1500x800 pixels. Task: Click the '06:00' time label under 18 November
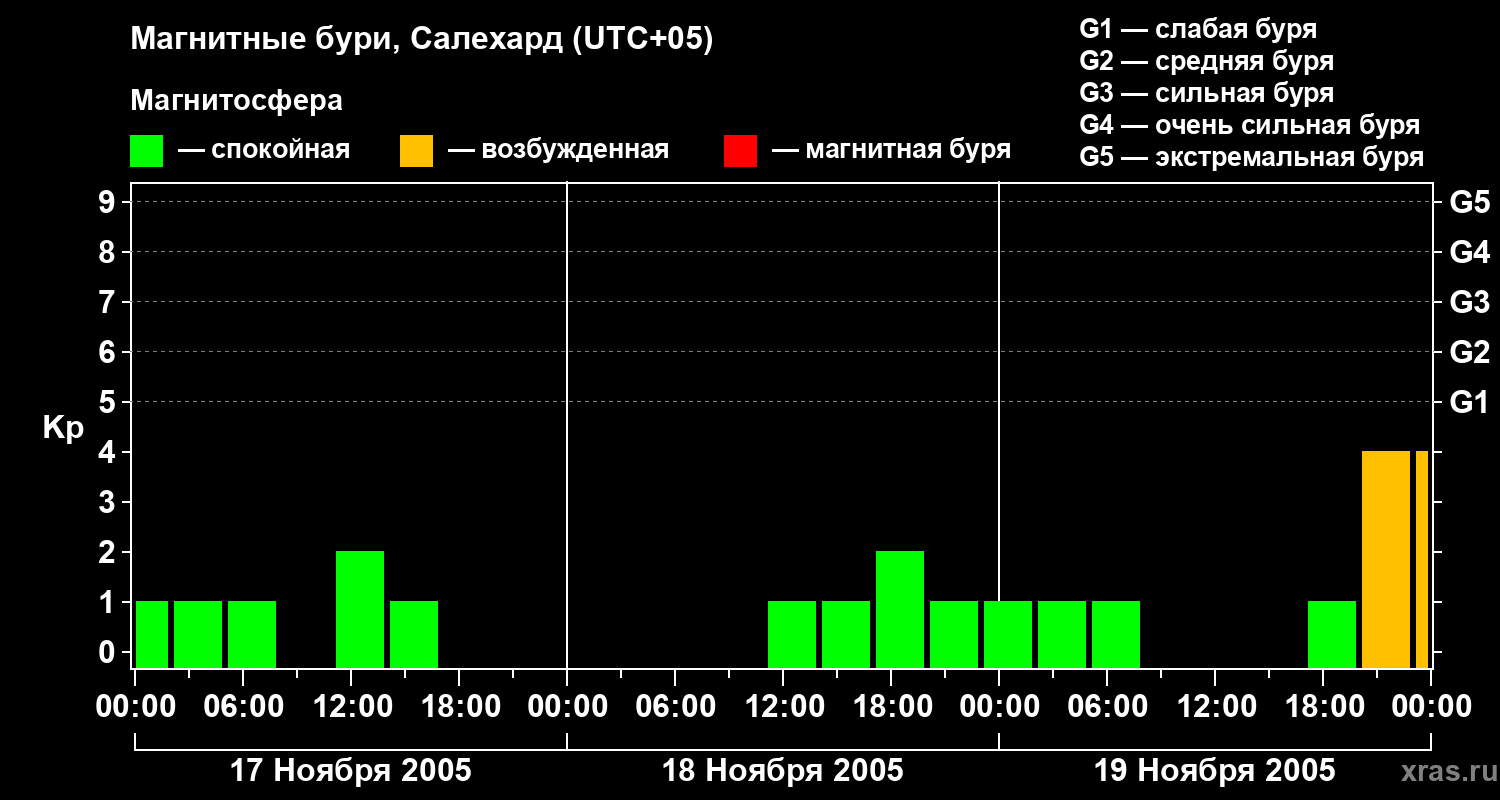coord(675,707)
